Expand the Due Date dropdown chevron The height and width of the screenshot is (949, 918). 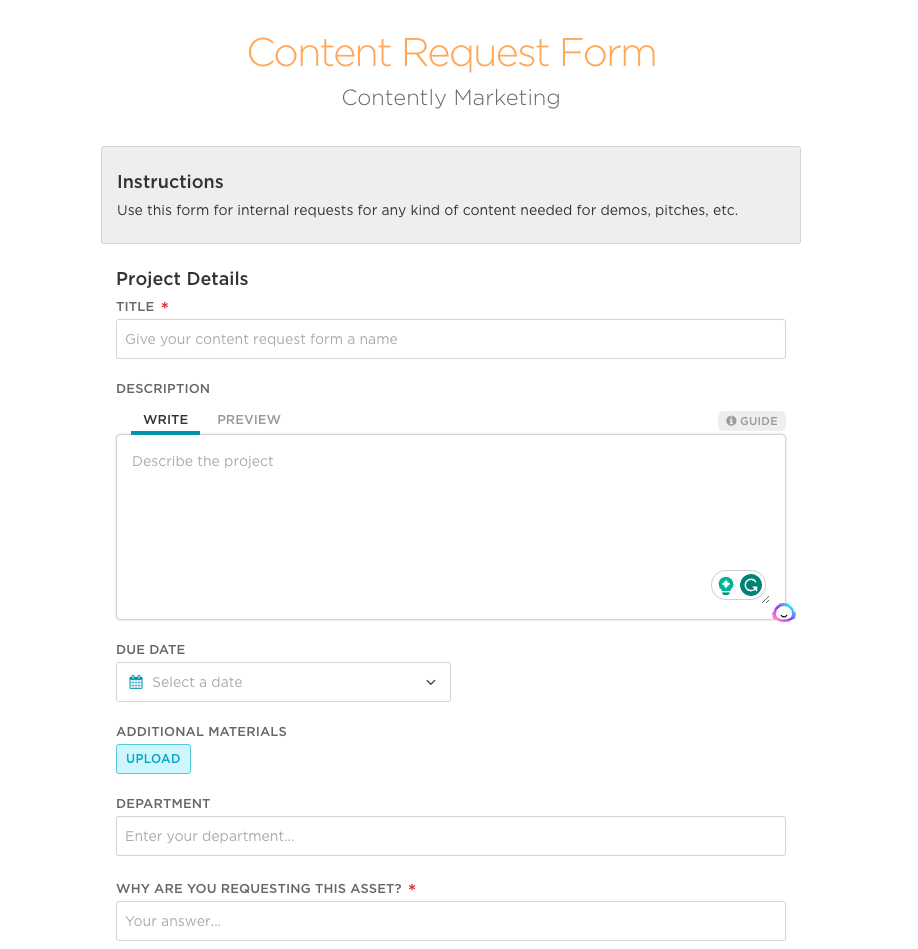[431, 682]
